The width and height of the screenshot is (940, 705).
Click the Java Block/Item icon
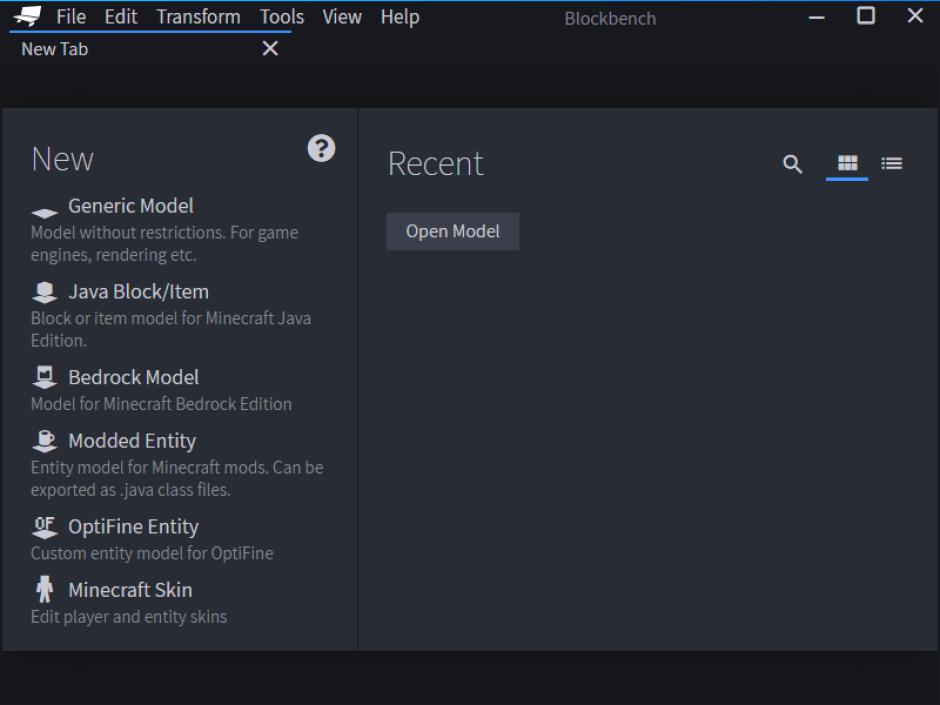click(44, 293)
